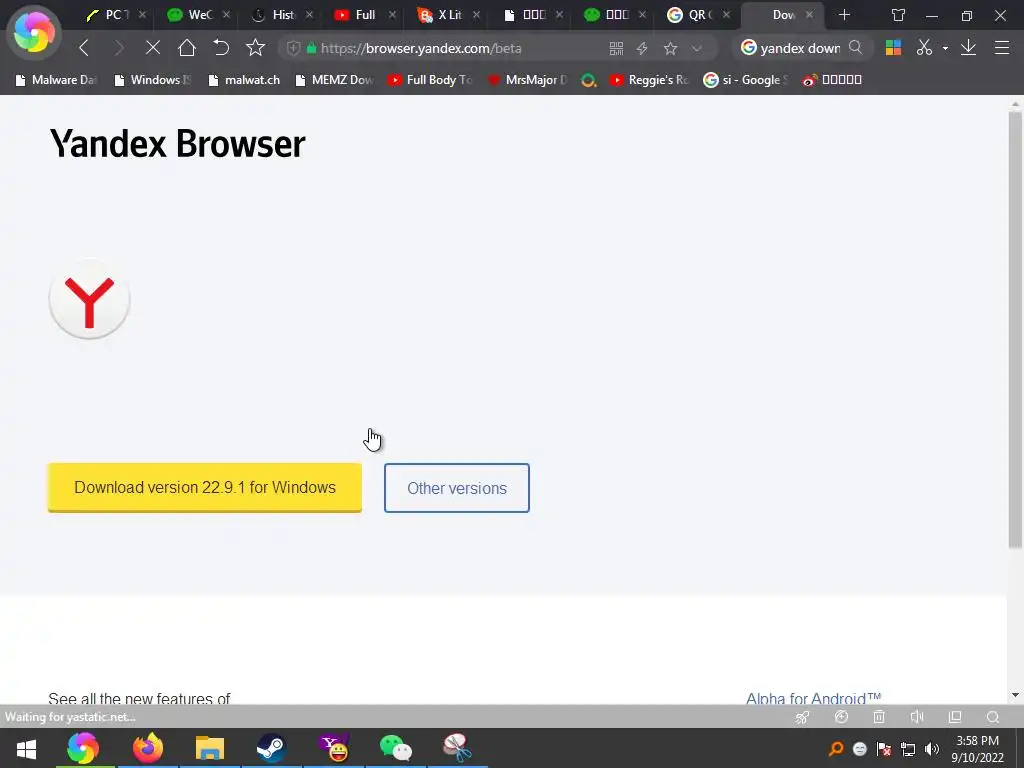Open the Windows IS bookmark
Screen dimensions: 1024x768
(153, 80)
